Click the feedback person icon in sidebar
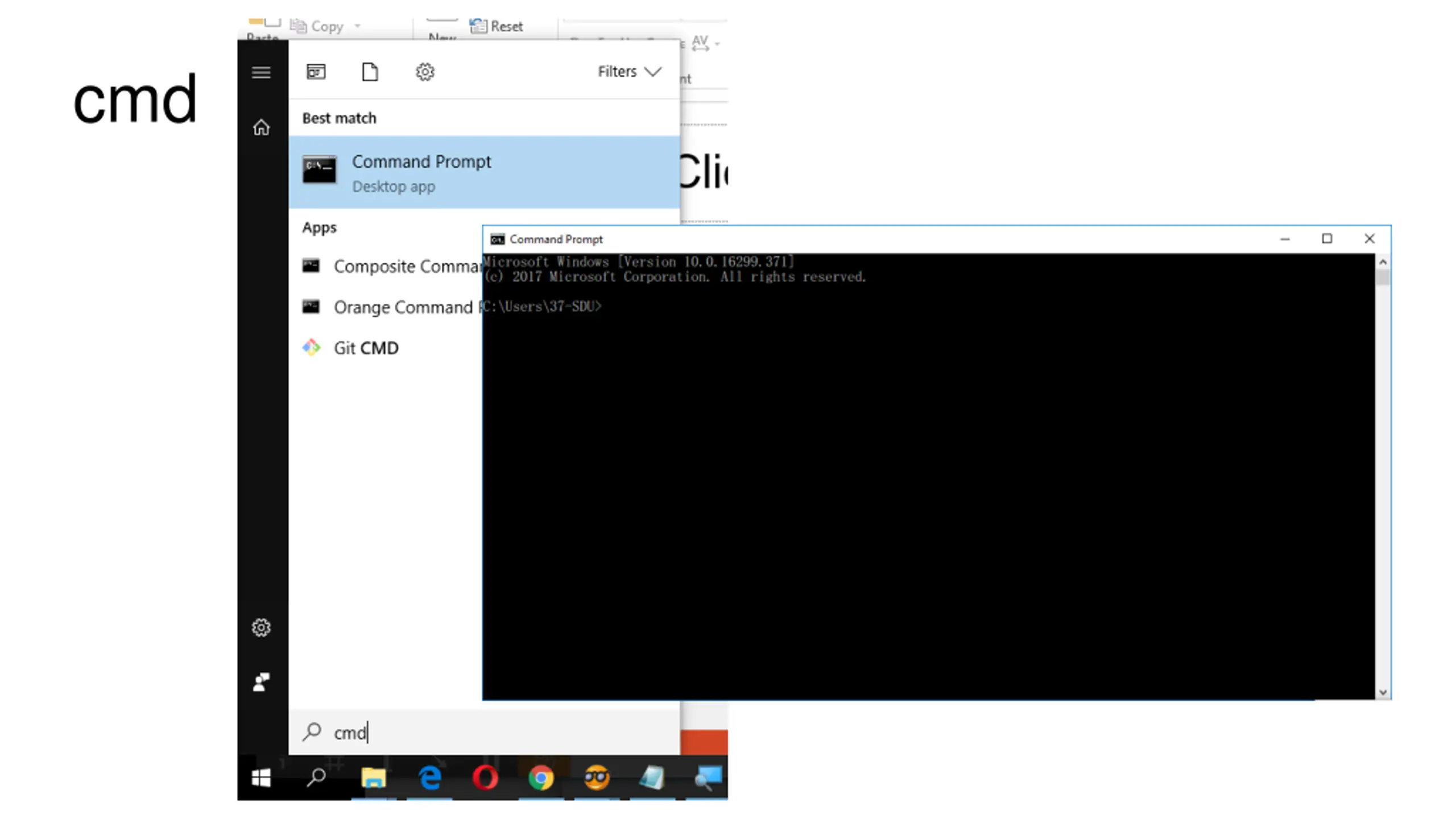Screen dimensions: 1456x819 tap(261, 682)
